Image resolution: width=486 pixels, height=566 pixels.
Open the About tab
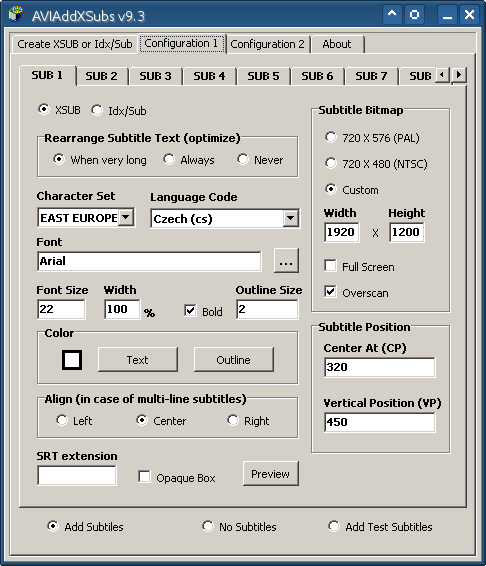[x=337, y=44]
